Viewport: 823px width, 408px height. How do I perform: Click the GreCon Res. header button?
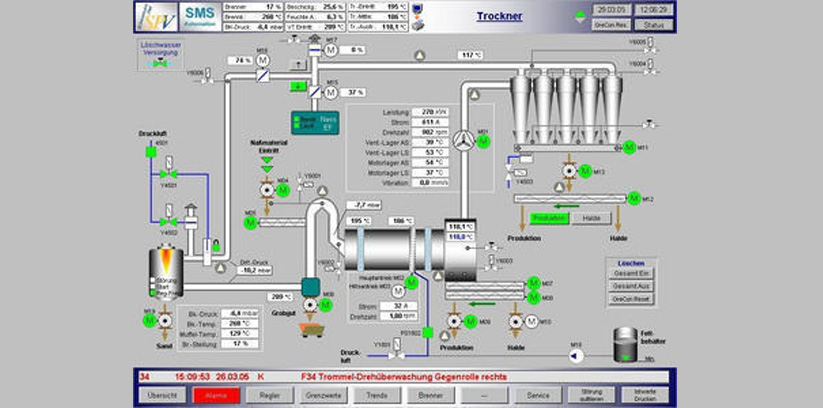pos(611,25)
